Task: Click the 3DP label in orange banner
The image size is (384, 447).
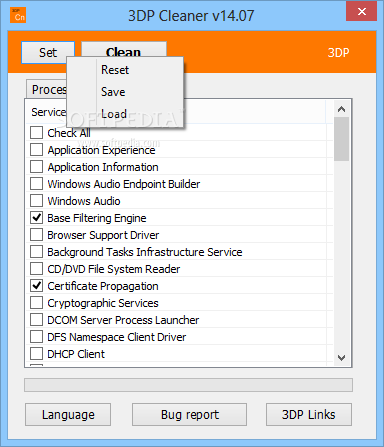Action: 338,53
